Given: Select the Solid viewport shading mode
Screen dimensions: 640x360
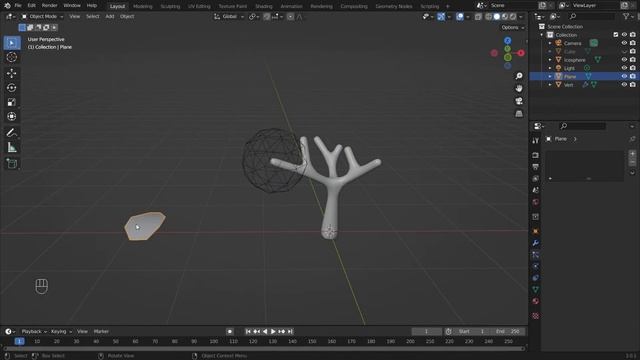Looking at the screenshot, I should coord(496,17).
